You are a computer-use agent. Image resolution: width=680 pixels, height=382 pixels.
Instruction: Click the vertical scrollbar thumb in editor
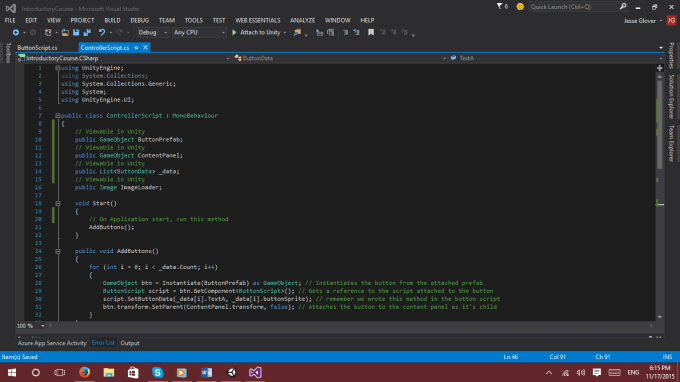[660, 124]
